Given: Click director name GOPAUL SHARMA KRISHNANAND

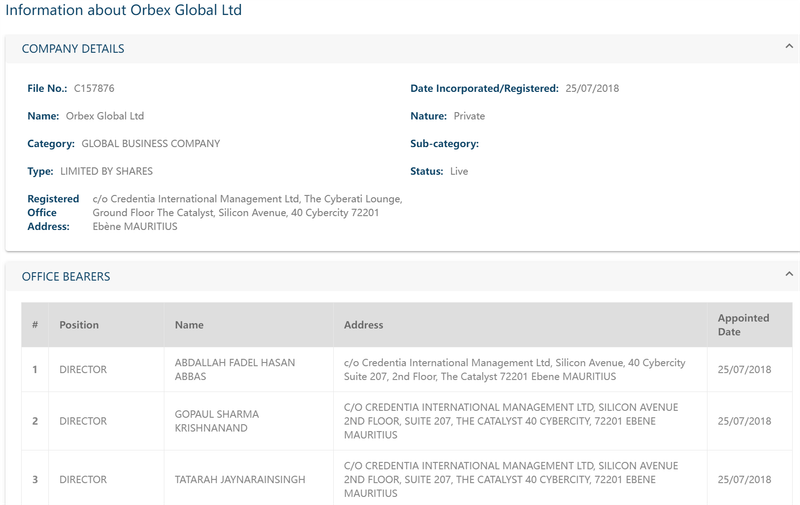Looking at the screenshot, I should (x=217, y=421).
